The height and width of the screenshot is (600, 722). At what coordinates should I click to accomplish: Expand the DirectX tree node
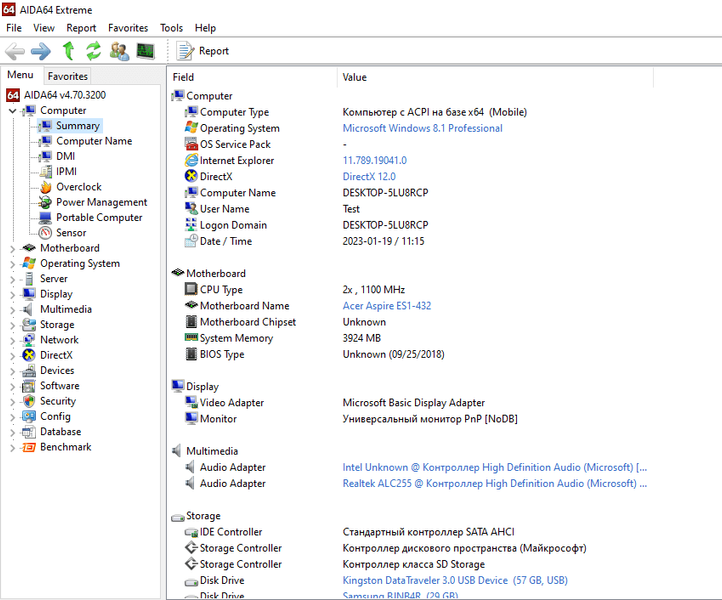[x=12, y=356]
